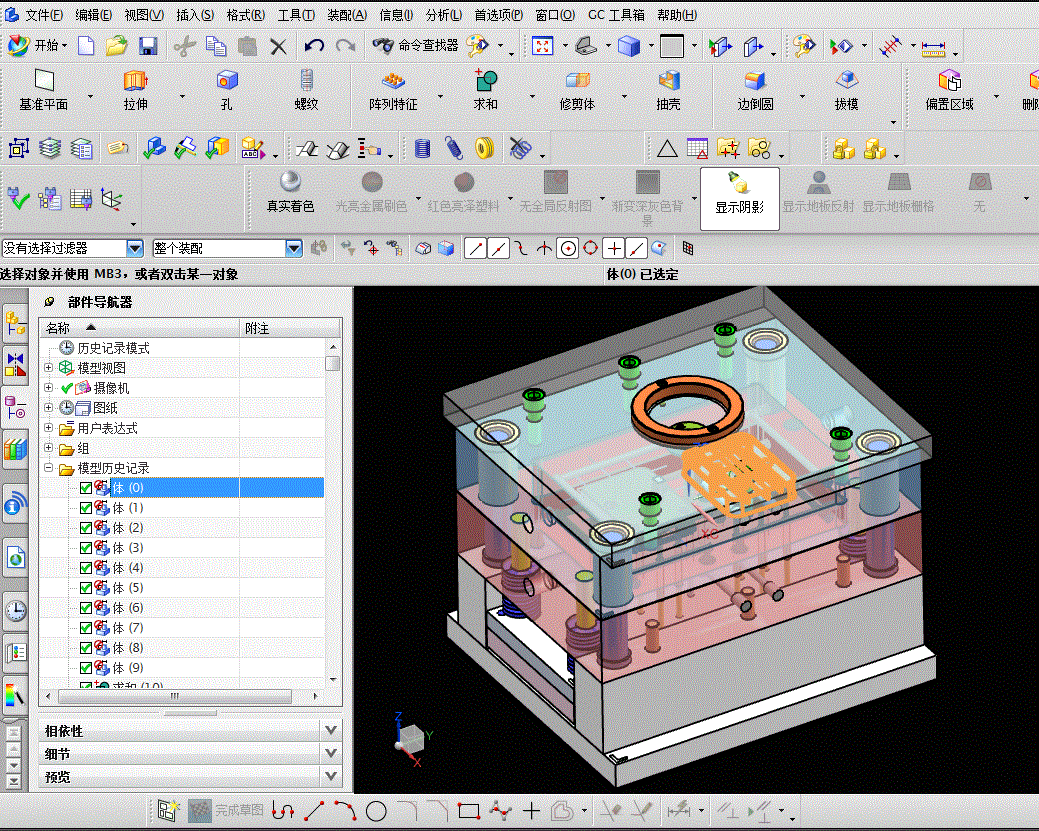The height and width of the screenshot is (831, 1039).
Task: Click the cut scissors icon
Action: click(185, 46)
